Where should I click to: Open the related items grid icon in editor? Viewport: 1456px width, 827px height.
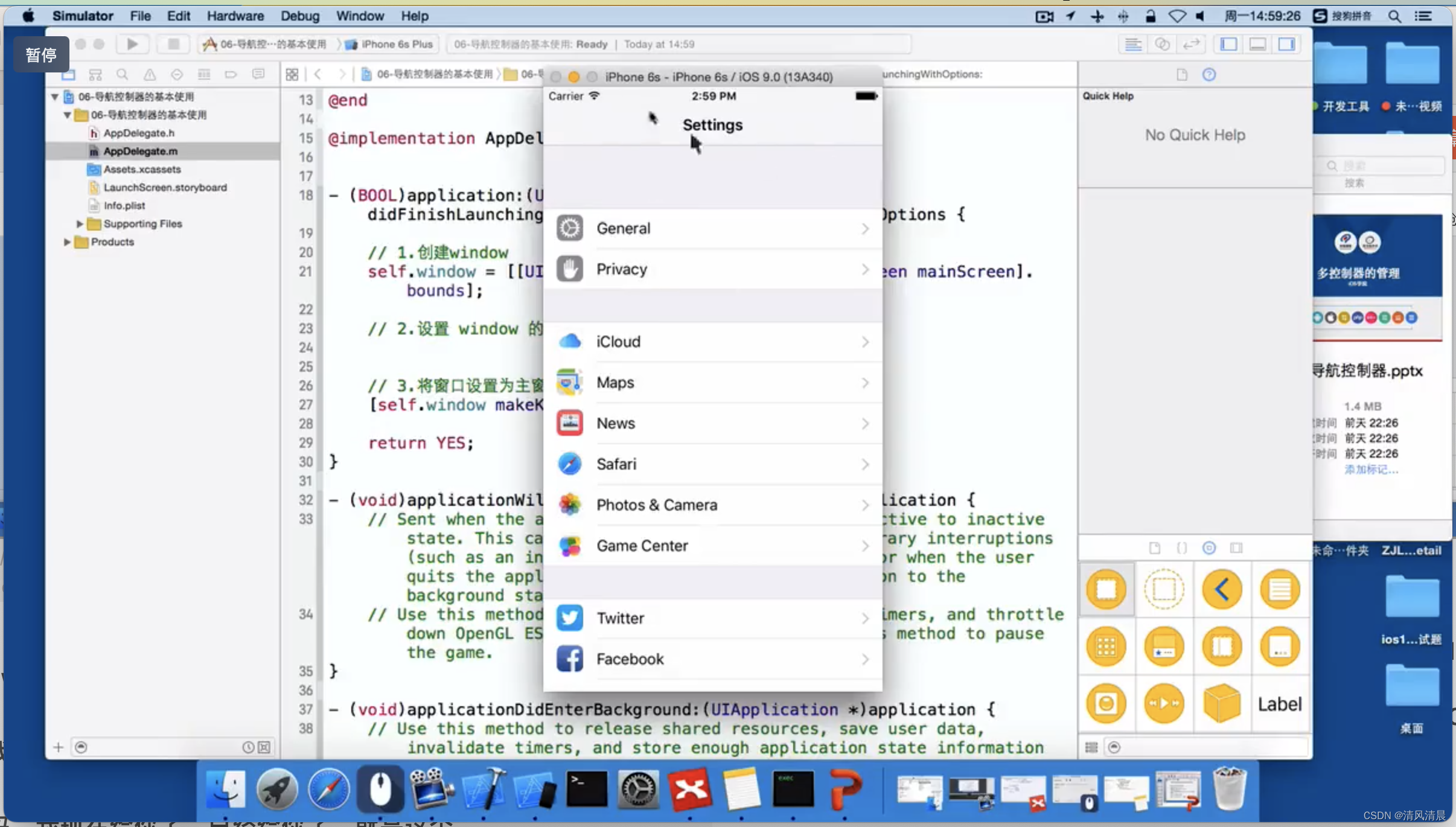coord(292,74)
